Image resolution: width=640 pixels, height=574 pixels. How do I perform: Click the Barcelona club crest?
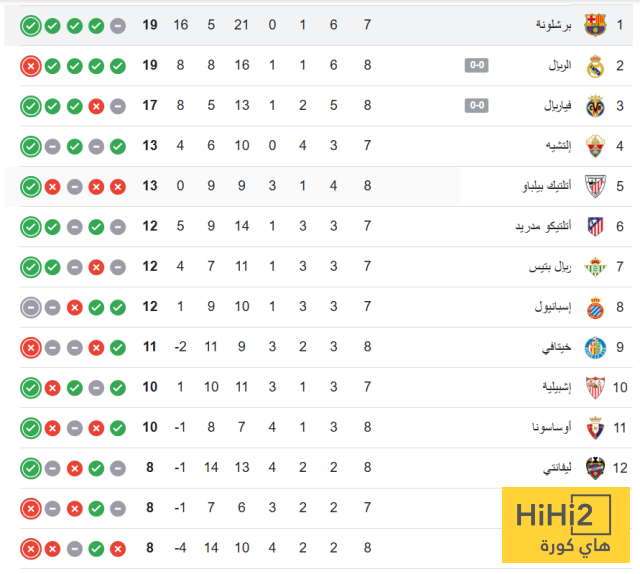(595, 25)
